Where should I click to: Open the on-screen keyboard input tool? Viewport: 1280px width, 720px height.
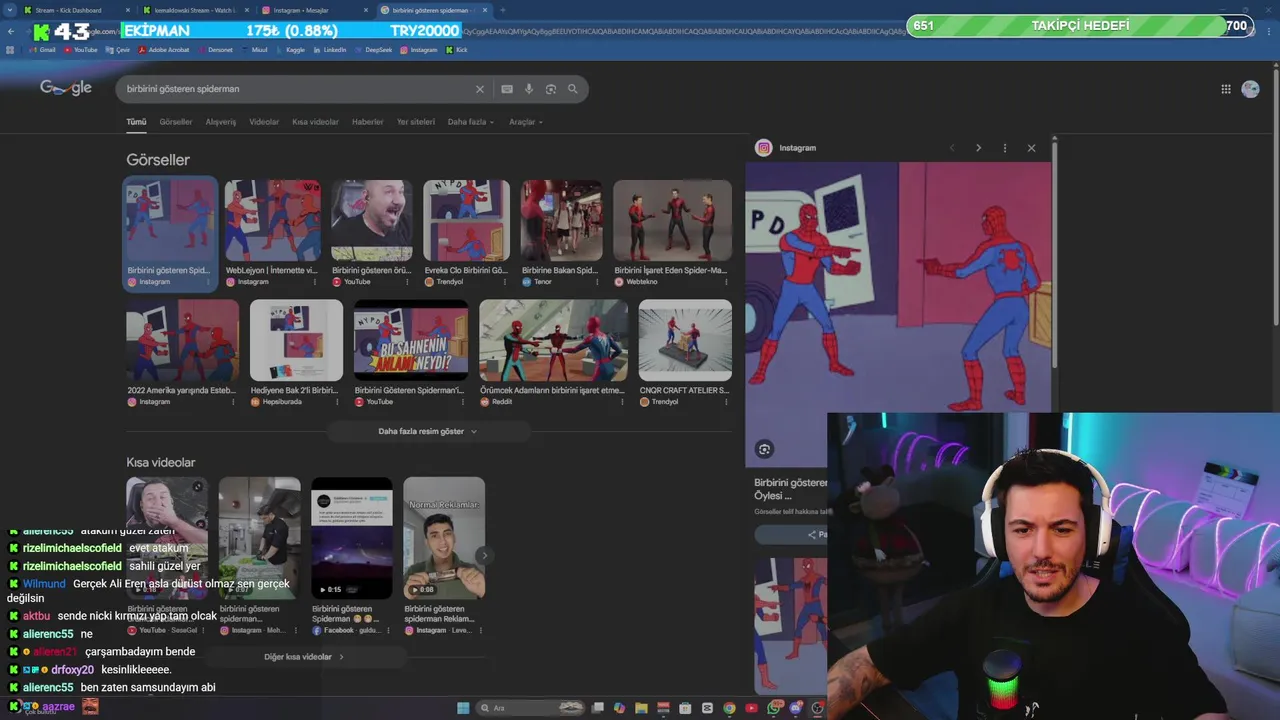pyautogui.click(x=507, y=89)
